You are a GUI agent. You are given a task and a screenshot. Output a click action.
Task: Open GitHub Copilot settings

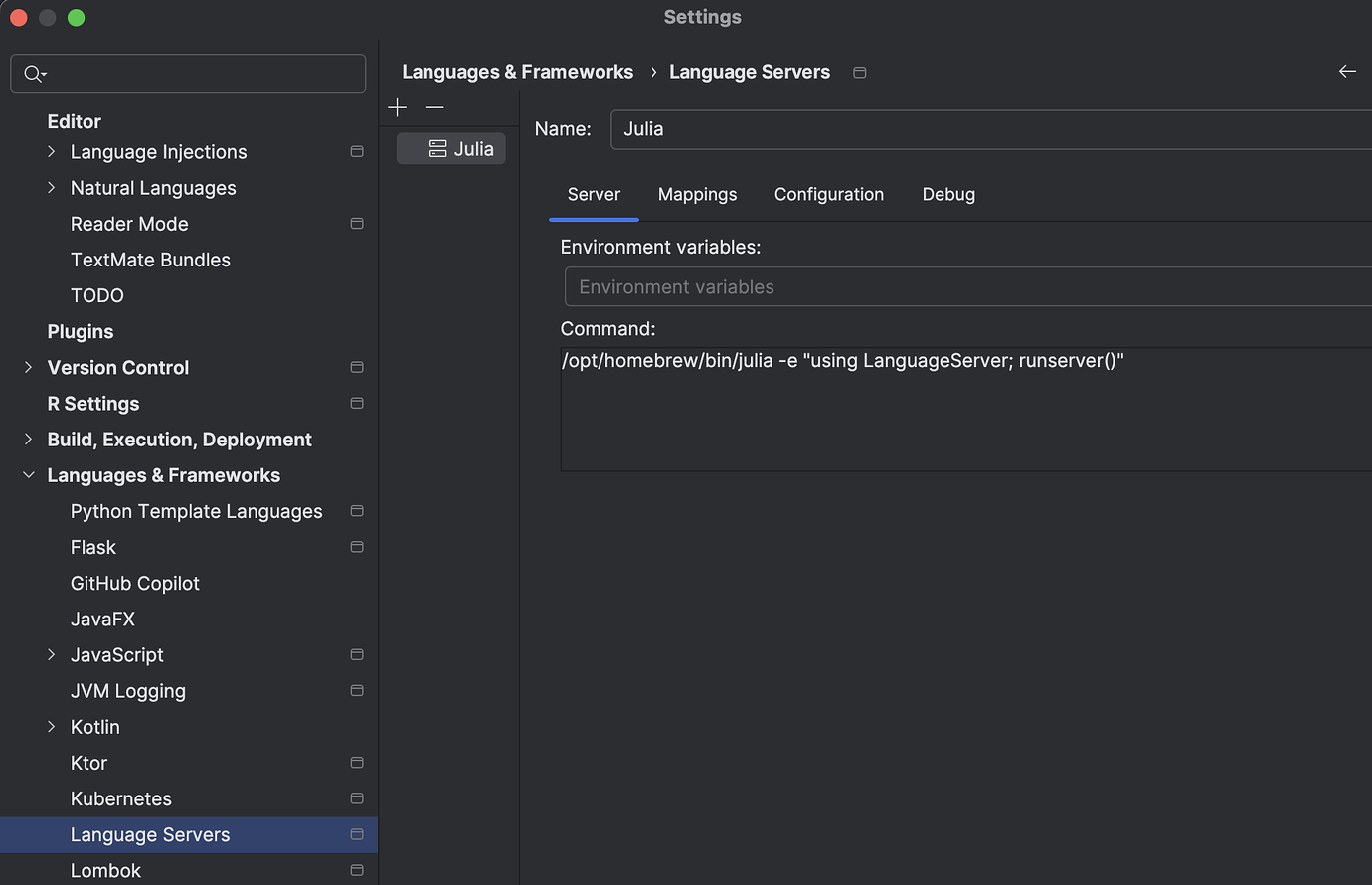click(134, 583)
